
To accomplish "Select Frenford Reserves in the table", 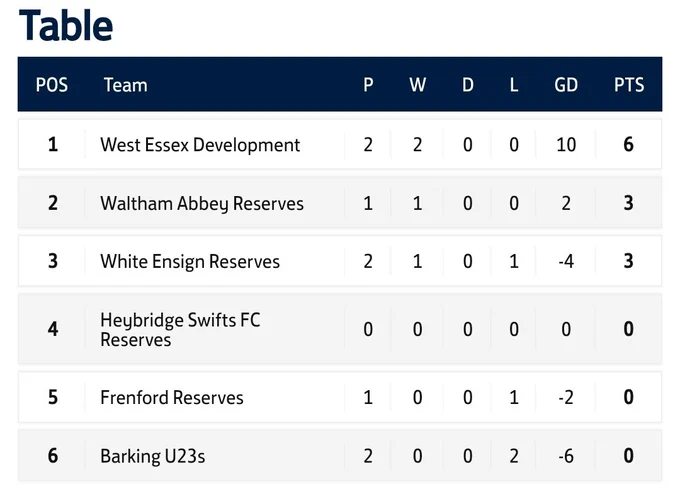I will coord(172,398).
